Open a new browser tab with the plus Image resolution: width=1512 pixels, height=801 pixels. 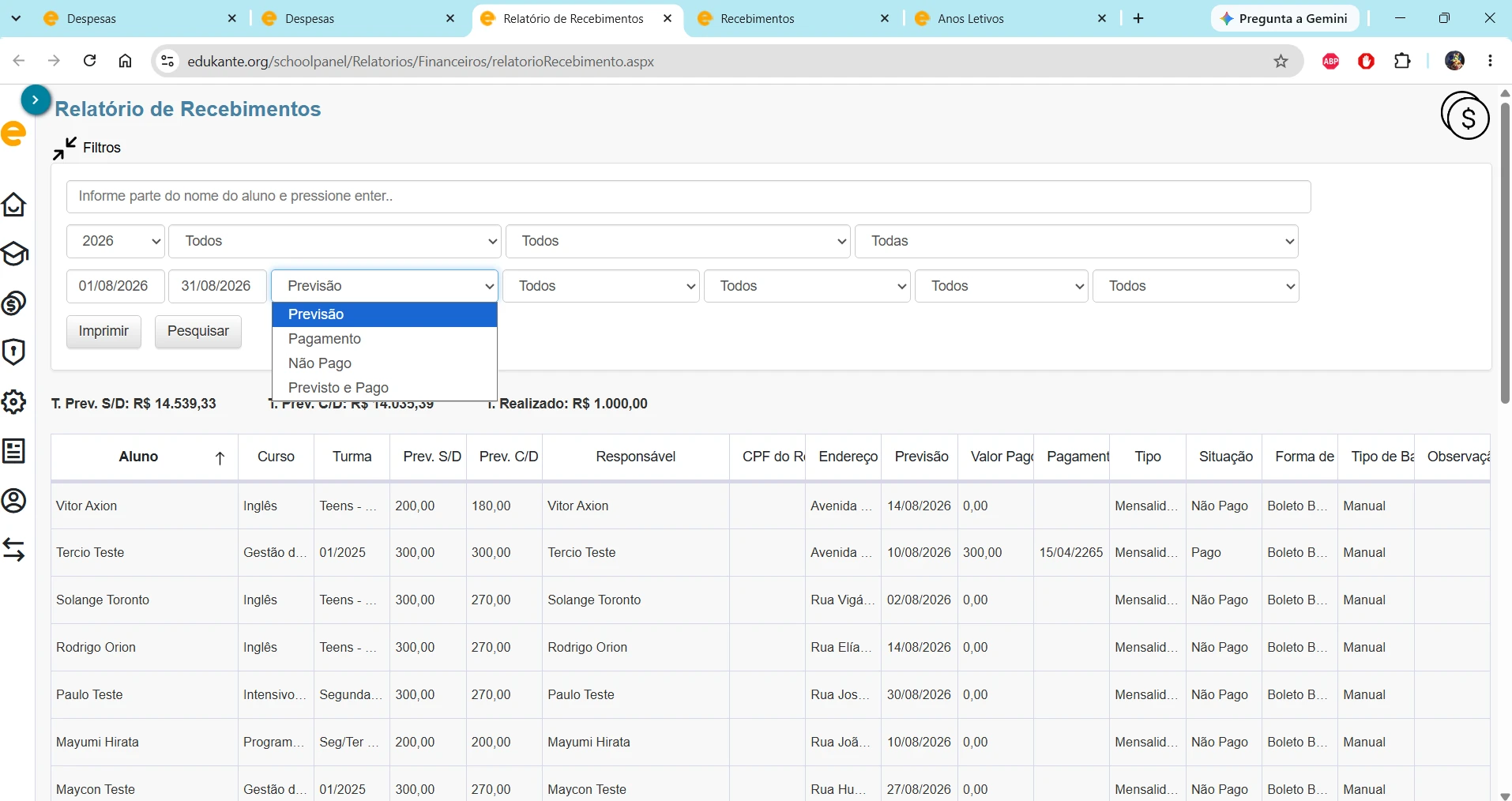click(x=1138, y=18)
